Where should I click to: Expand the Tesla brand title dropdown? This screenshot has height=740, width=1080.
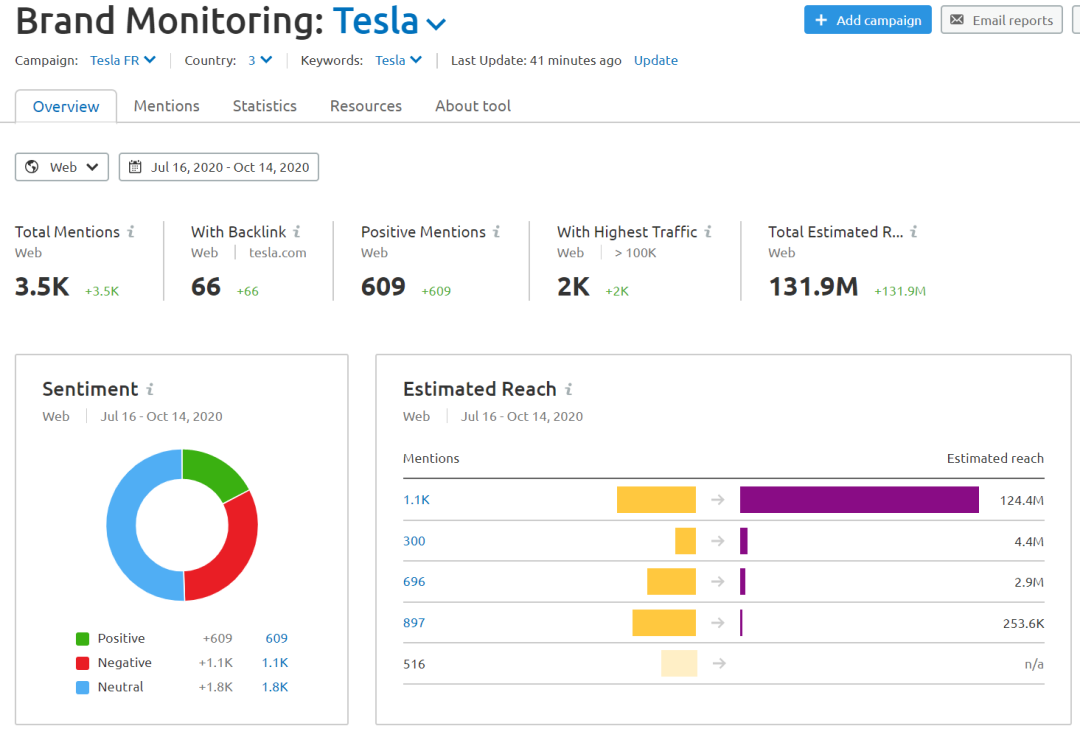click(436, 23)
